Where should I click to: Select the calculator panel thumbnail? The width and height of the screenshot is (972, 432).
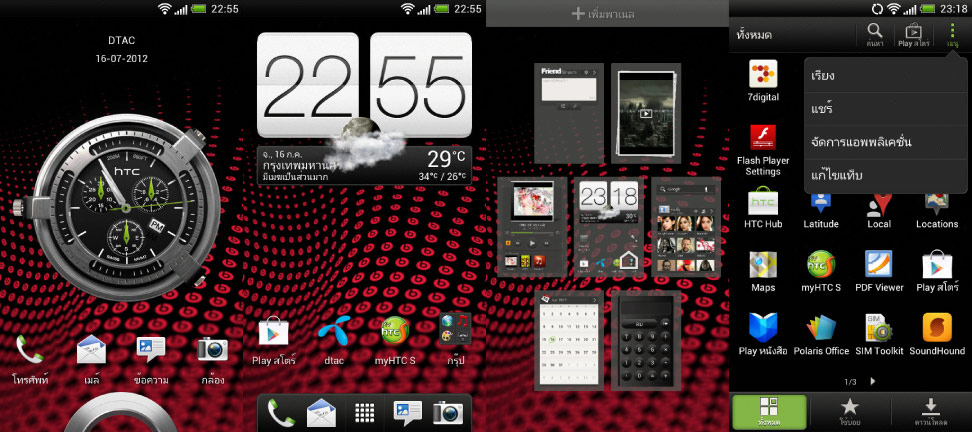[646, 340]
